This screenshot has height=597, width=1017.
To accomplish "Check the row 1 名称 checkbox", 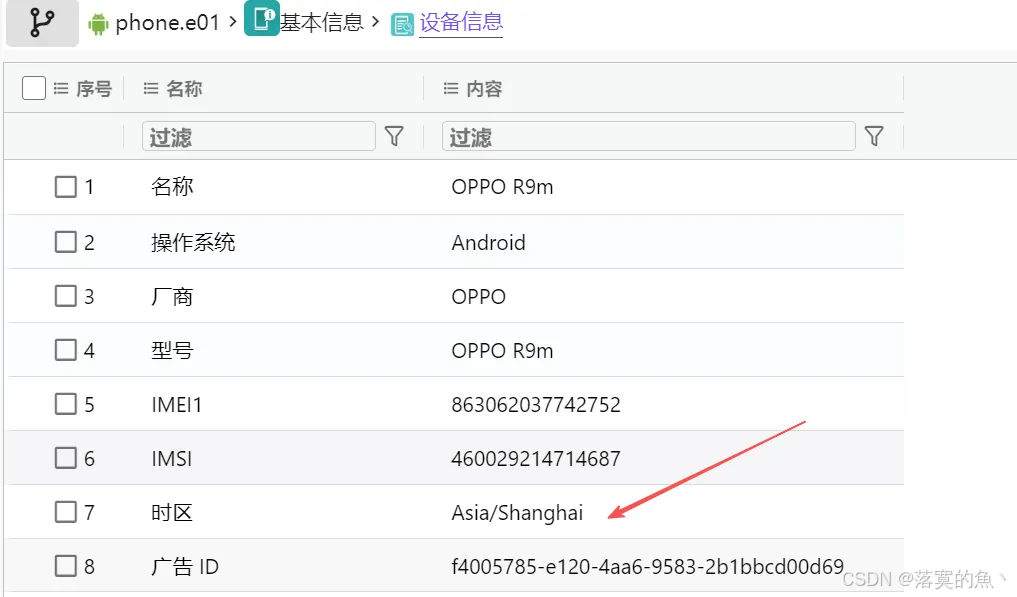I will pos(66,187).
